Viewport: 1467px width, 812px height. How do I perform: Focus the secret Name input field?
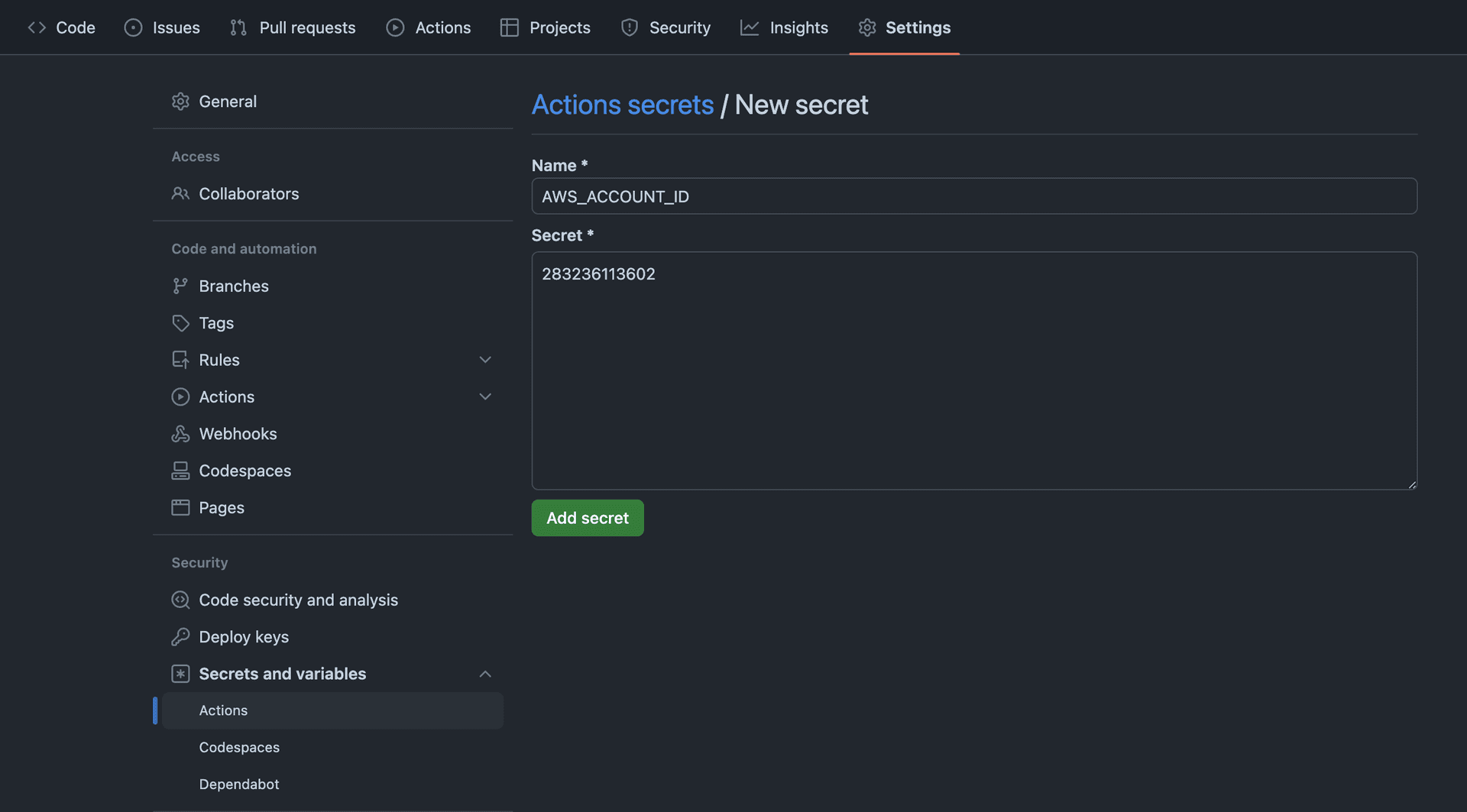973,196
